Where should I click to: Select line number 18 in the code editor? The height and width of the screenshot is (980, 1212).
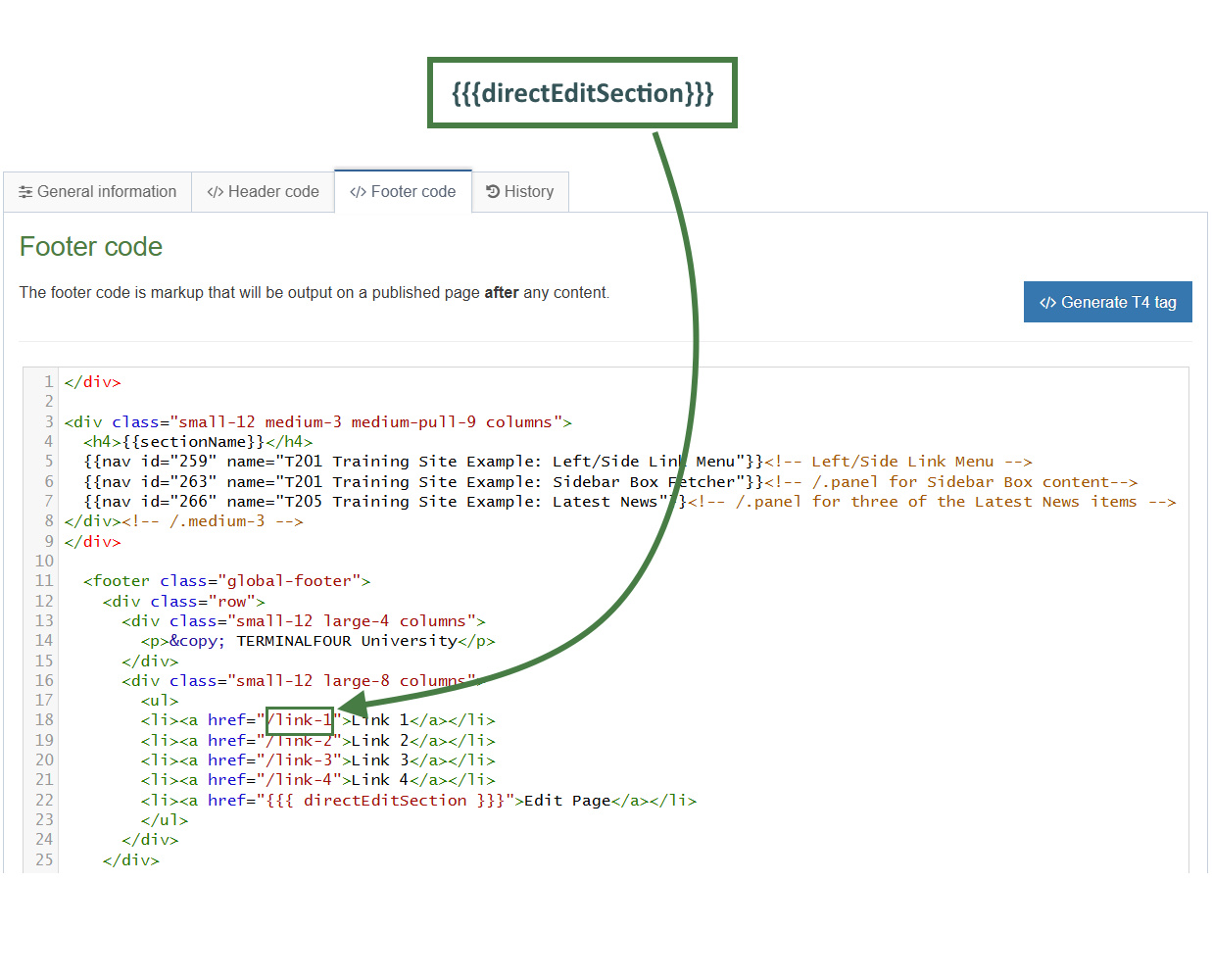(x=44, y=719)
